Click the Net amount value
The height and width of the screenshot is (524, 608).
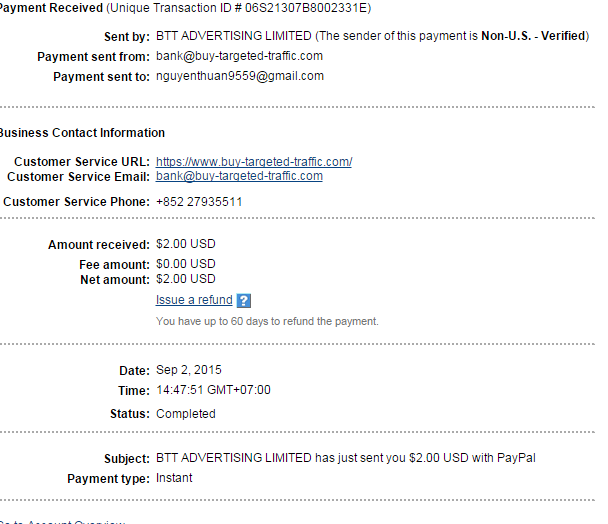coord(185,279)
